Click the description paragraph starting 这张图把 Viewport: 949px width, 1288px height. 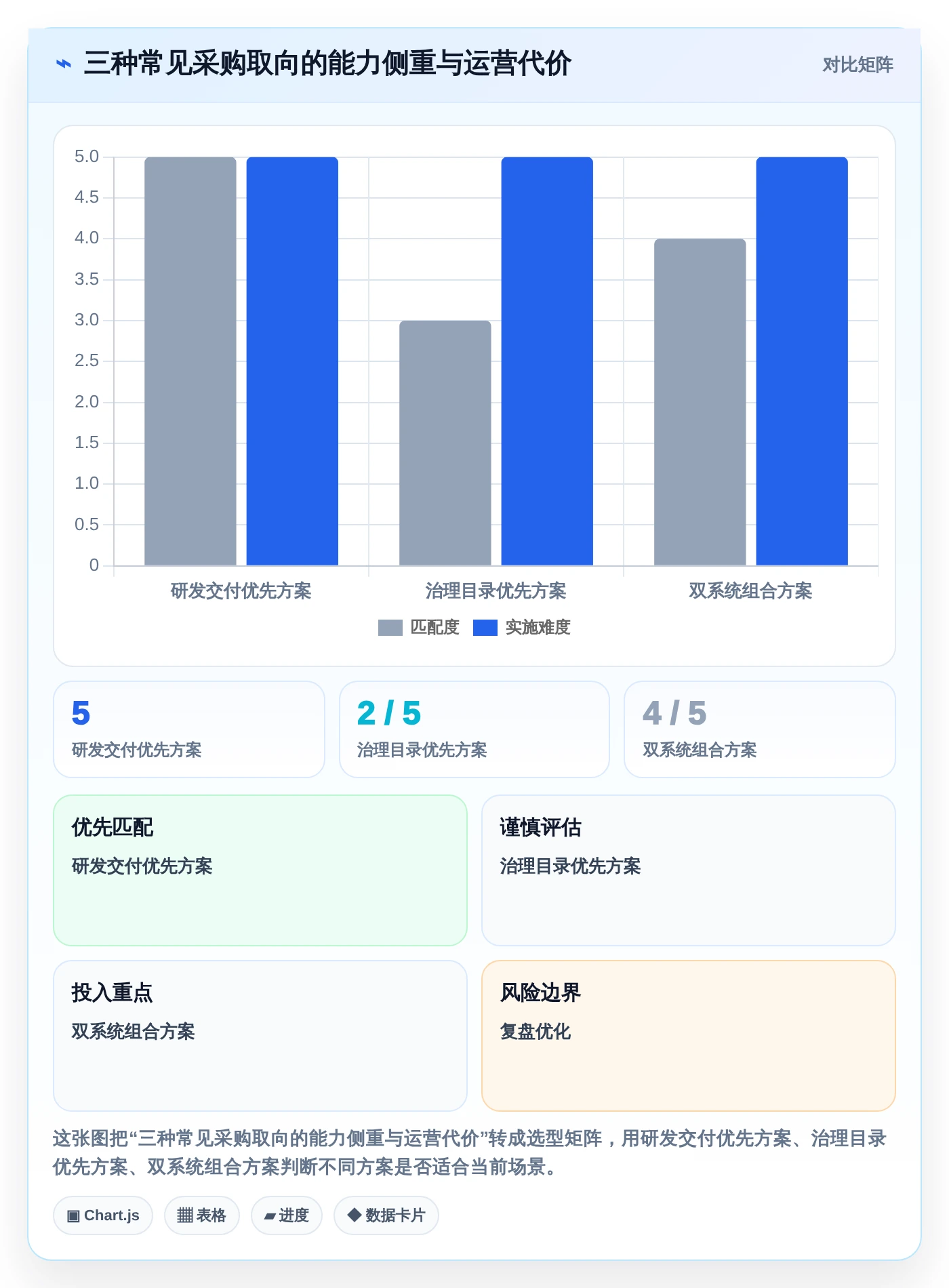coord(470,1152)
